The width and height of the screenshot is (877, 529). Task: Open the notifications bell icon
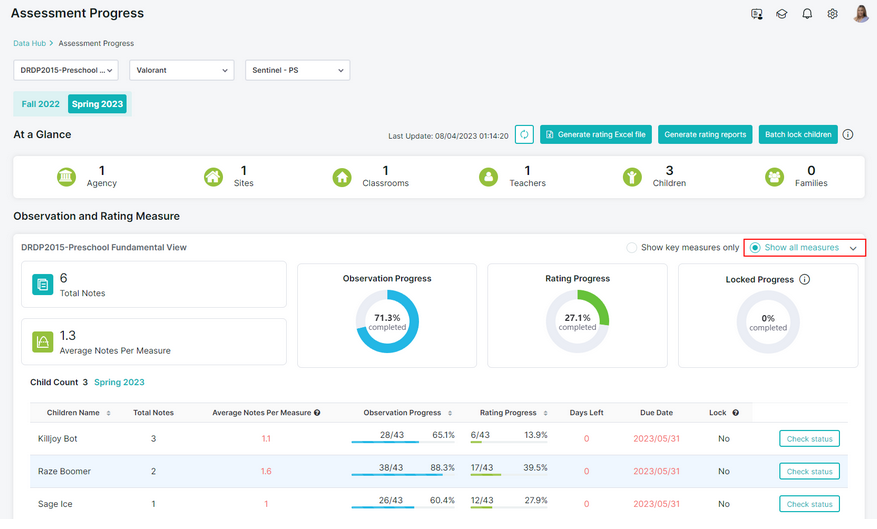tap(807, 14)
